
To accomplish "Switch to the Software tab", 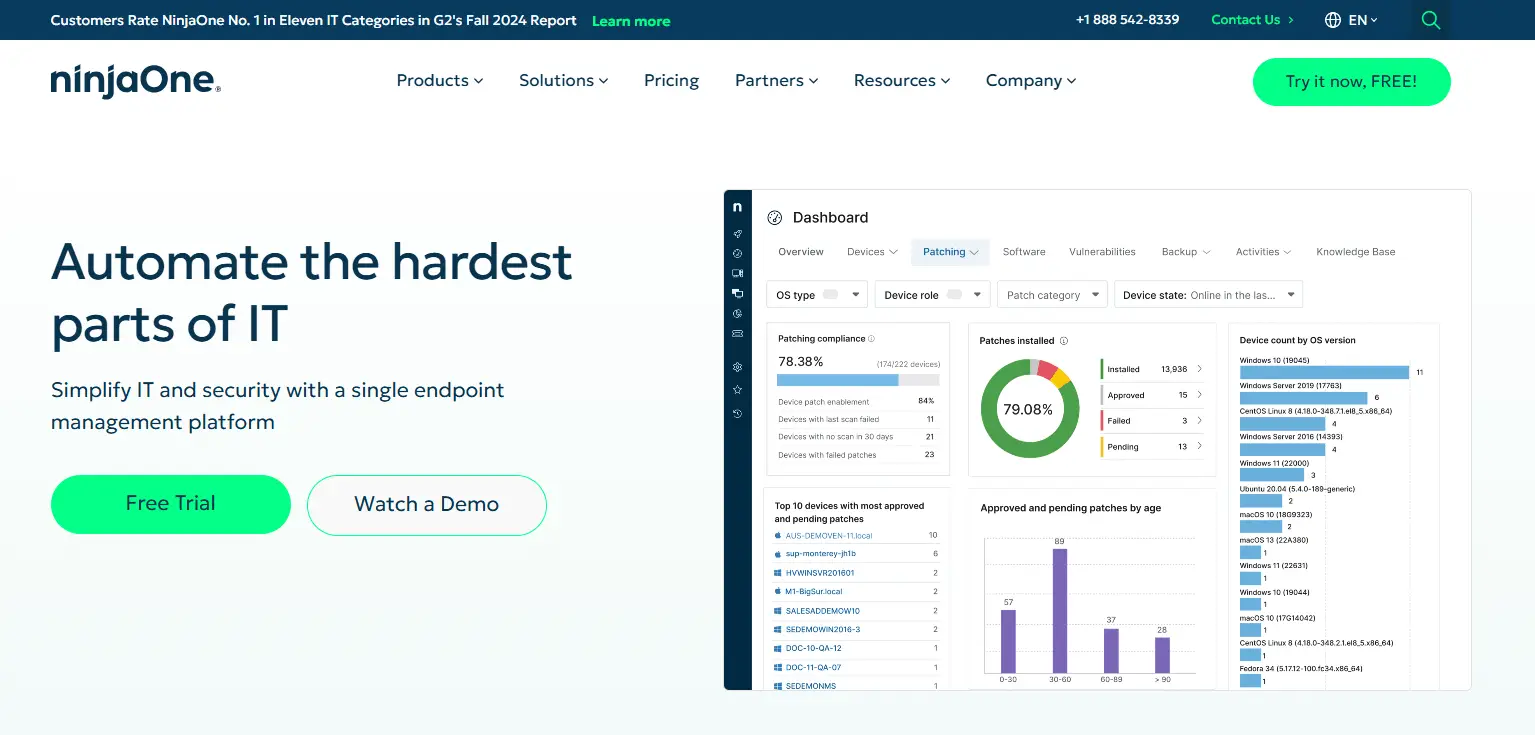I will coord(1024,252).
